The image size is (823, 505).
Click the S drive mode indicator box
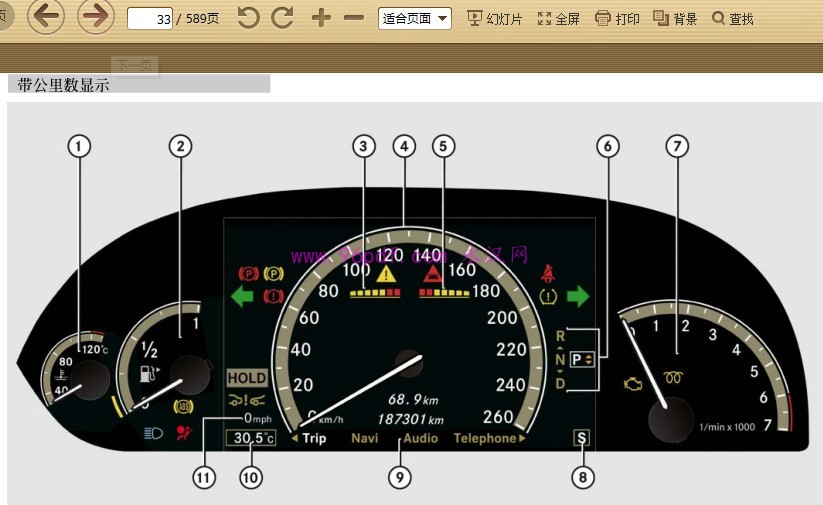coord(581,438)
